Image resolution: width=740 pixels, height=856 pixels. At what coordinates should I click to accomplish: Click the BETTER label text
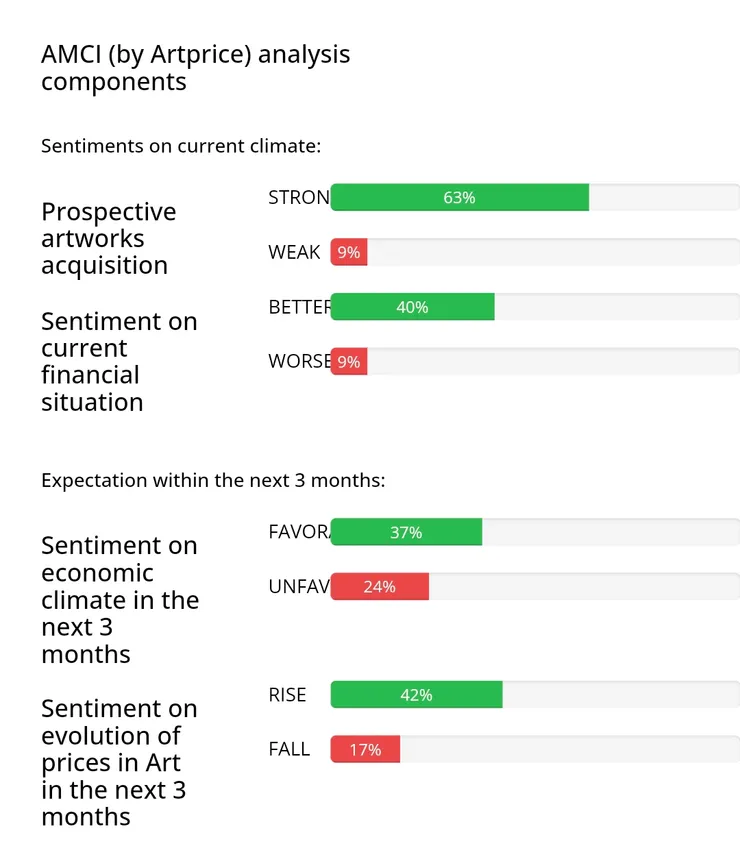298,307
